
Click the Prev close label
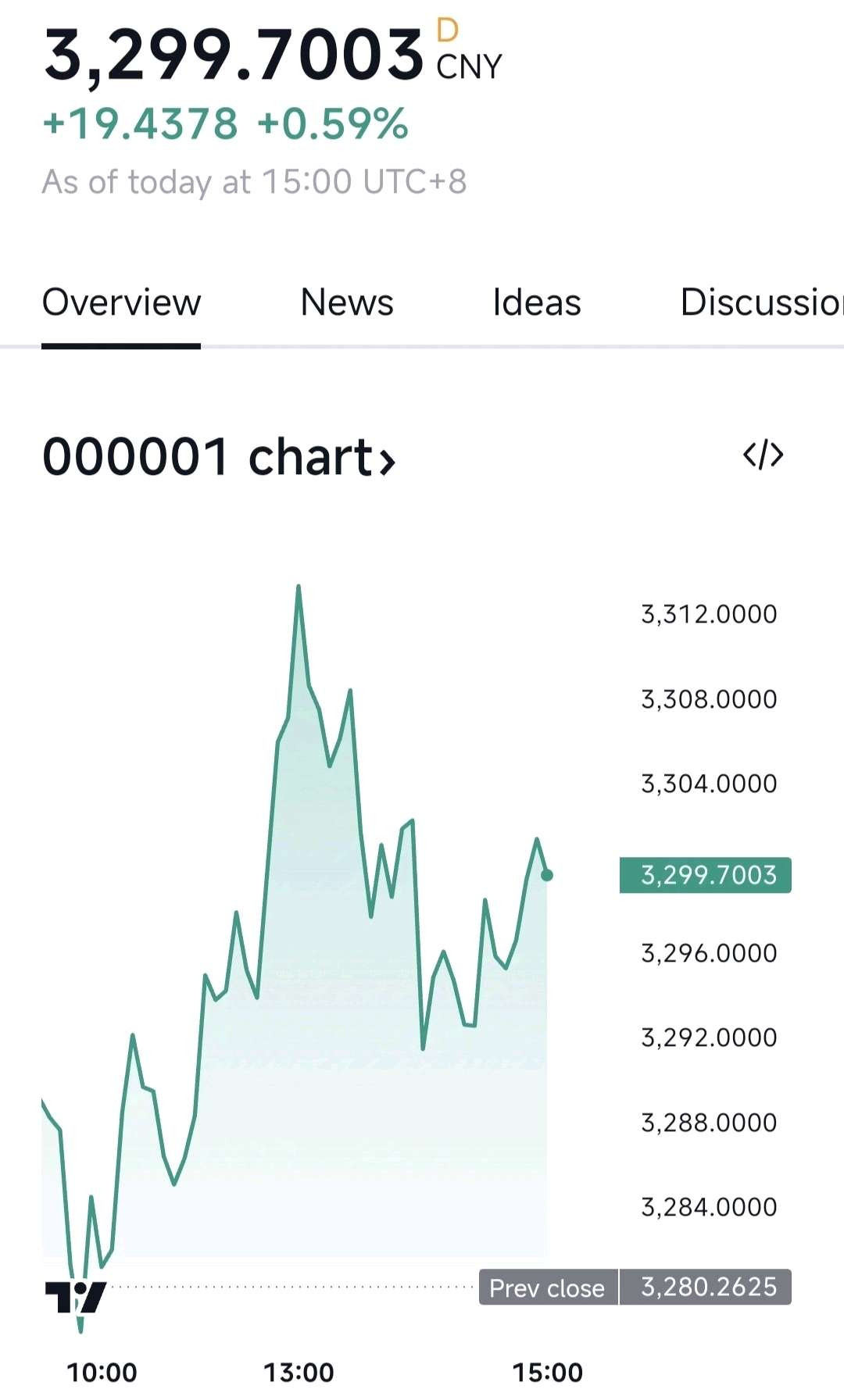pos(548,1287)
